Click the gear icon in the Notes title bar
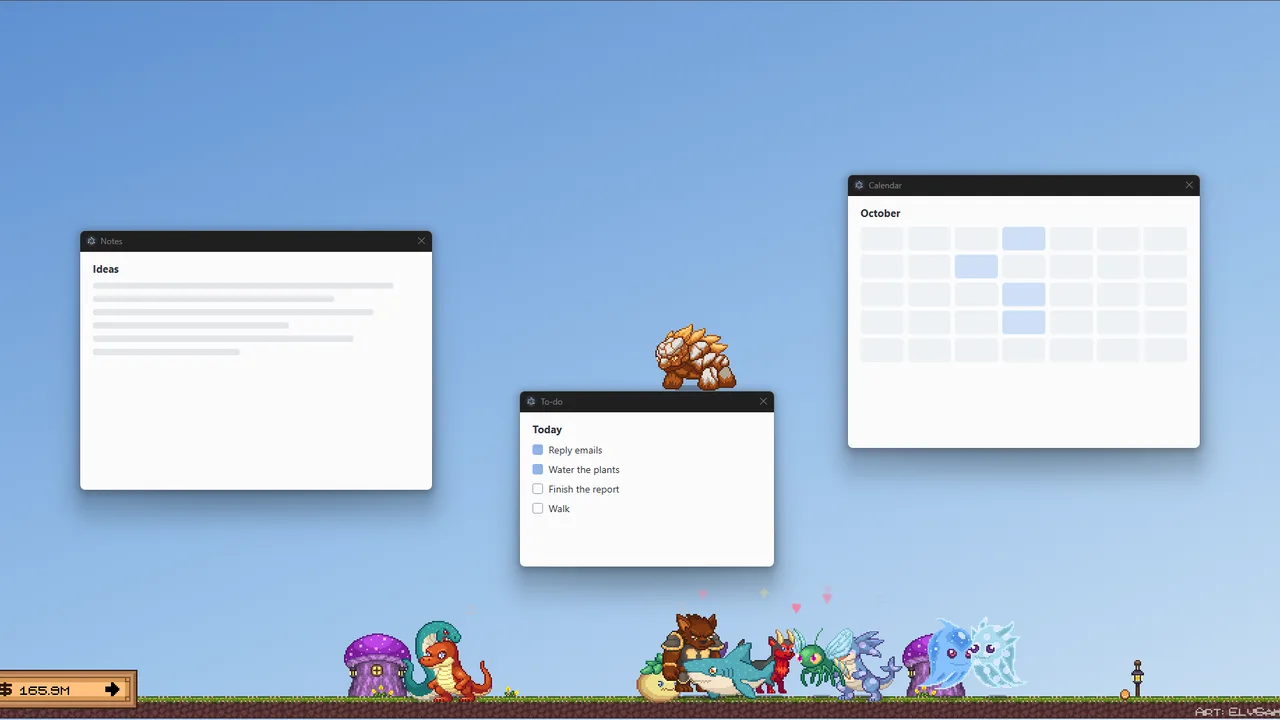The image size is (1280, 720). 91,241
